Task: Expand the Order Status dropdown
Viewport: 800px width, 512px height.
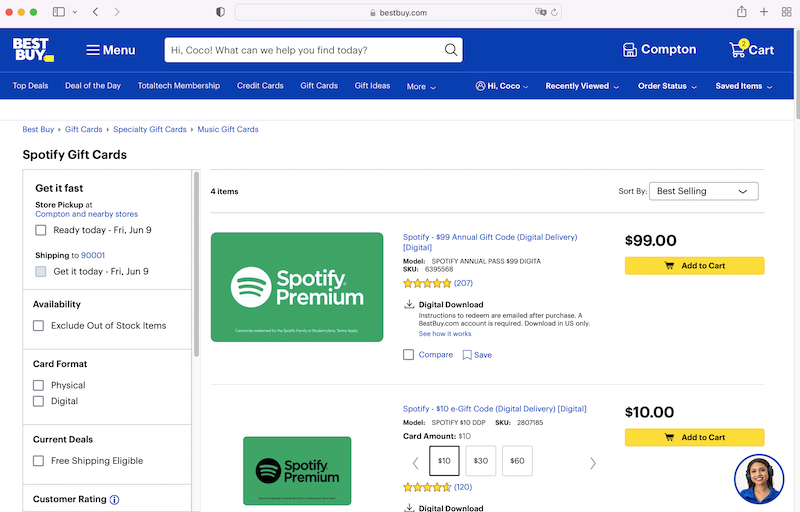Action: tap(667, 86)
